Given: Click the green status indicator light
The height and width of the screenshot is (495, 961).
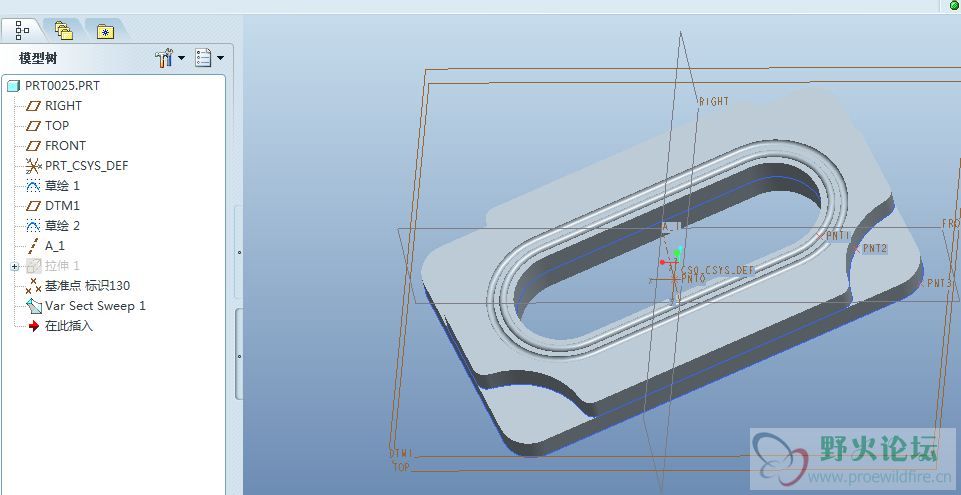Looking at the screenshot, I should pyautogui.click(x=953, y=5).
